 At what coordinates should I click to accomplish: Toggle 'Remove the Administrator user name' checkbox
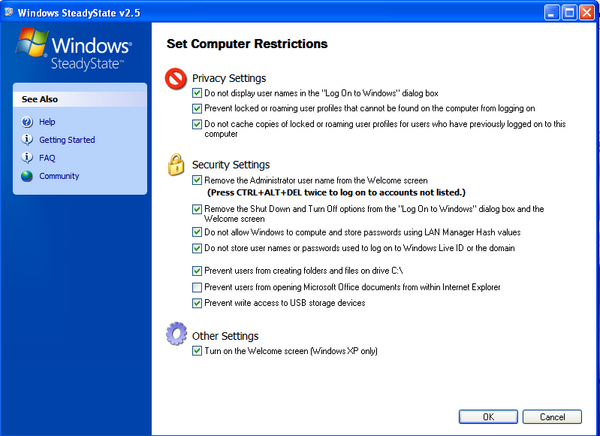coord(197,179)
